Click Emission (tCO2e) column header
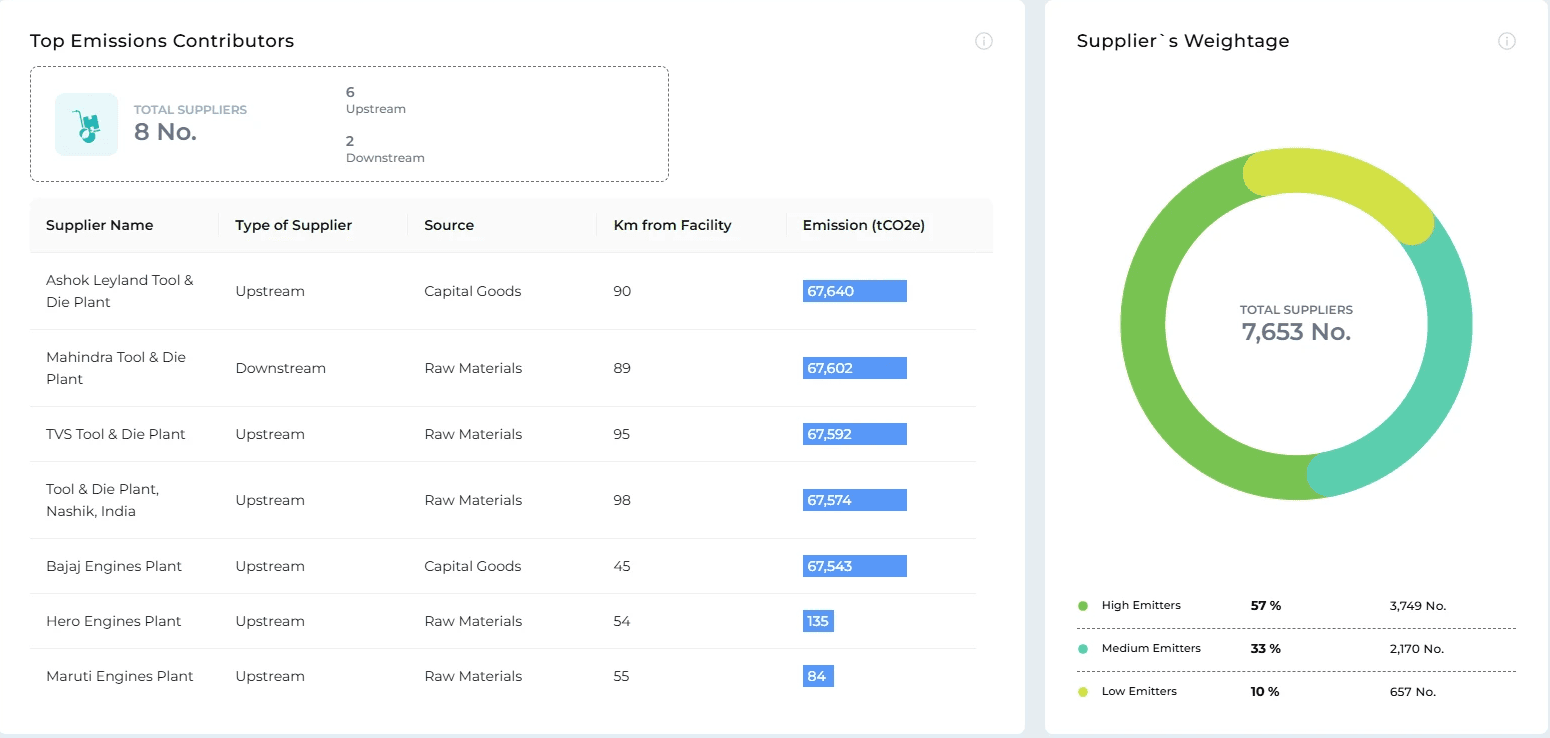 pyautogui.click(x=863, y=225)
